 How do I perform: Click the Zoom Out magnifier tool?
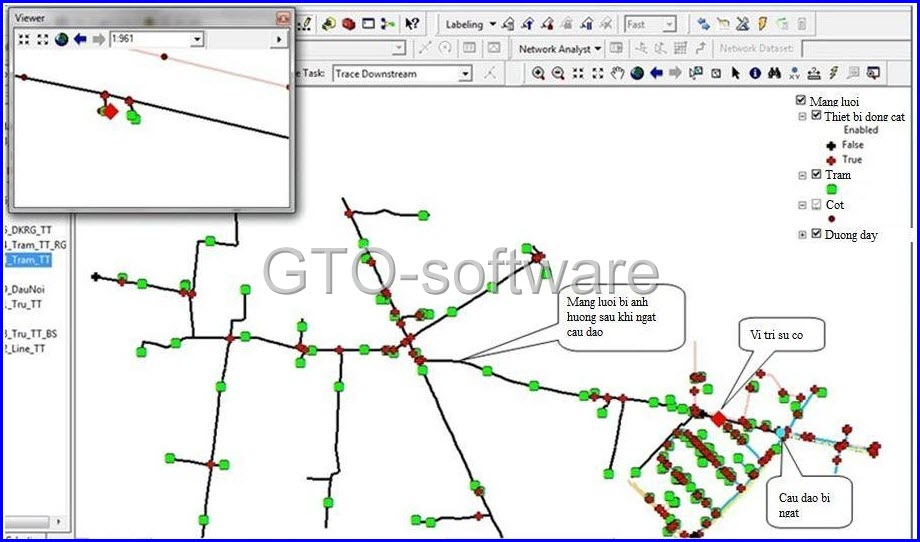(x=558, y=73)
